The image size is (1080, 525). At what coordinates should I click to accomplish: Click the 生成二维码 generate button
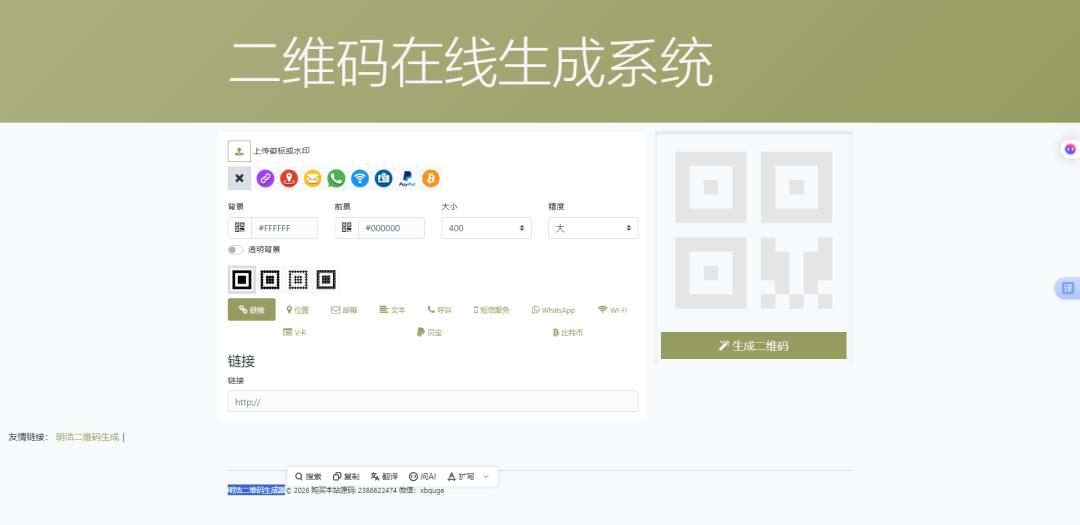[x=754, y=345]
